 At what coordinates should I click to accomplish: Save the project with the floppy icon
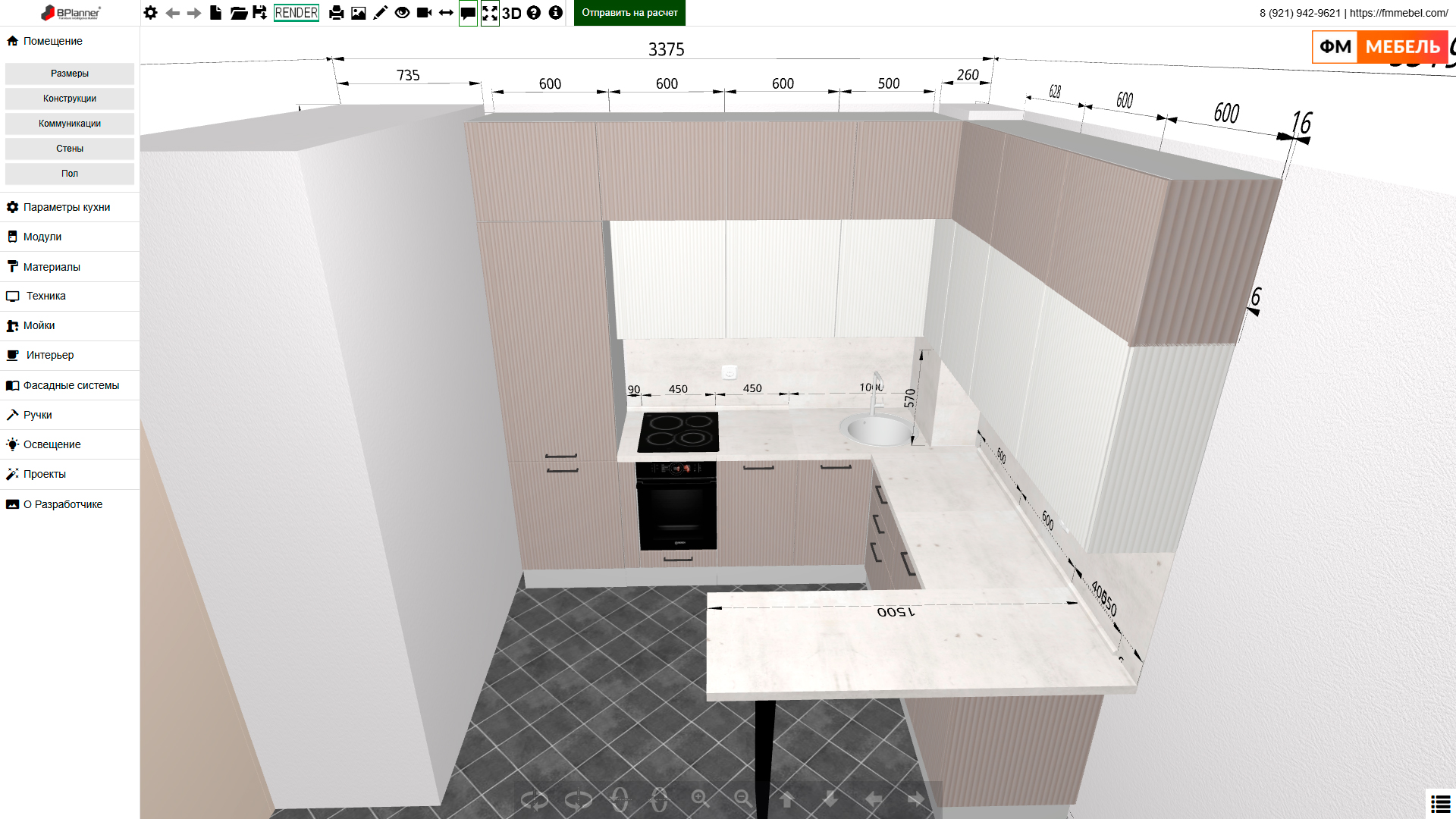(259, 13)
